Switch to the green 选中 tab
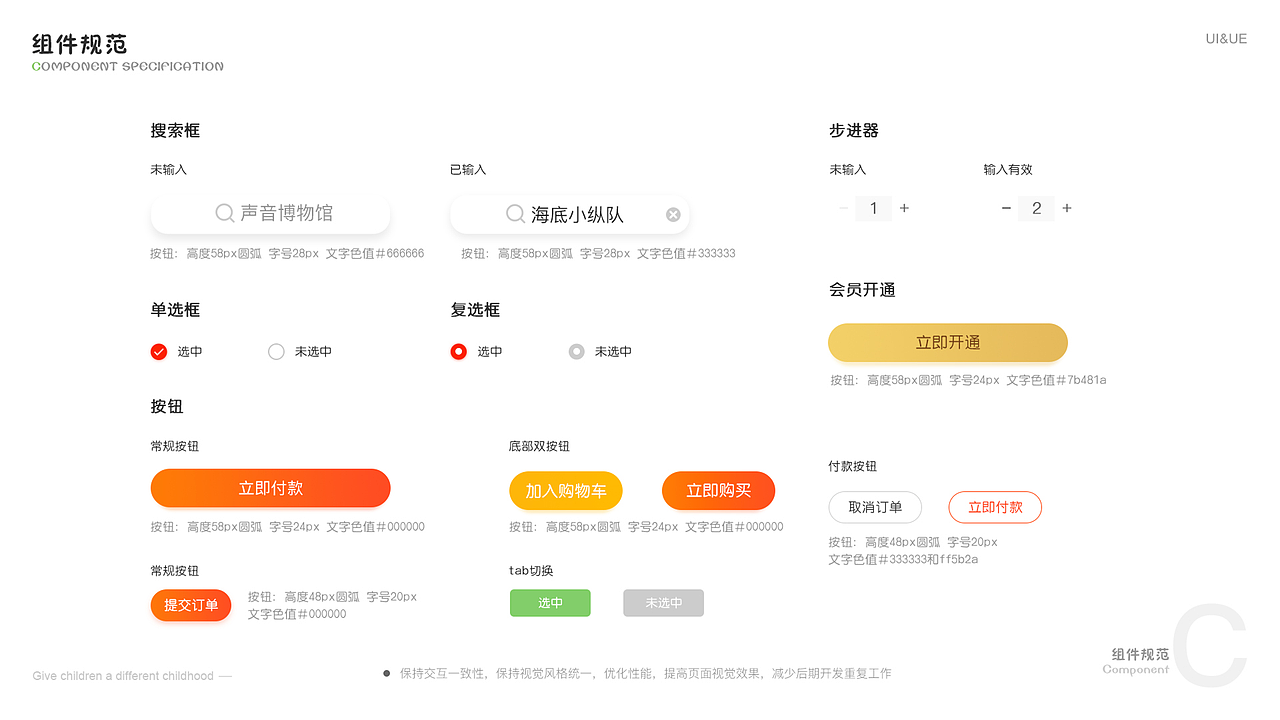The width and height of the screenshot is (1280, 720). coord(550,603)
